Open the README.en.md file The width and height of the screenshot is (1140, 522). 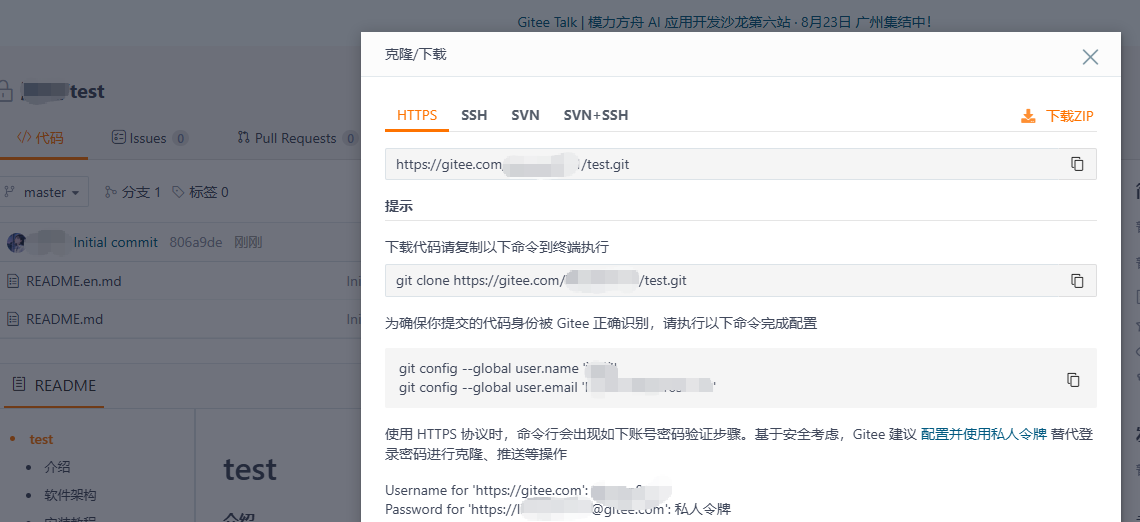coord(73,281)
